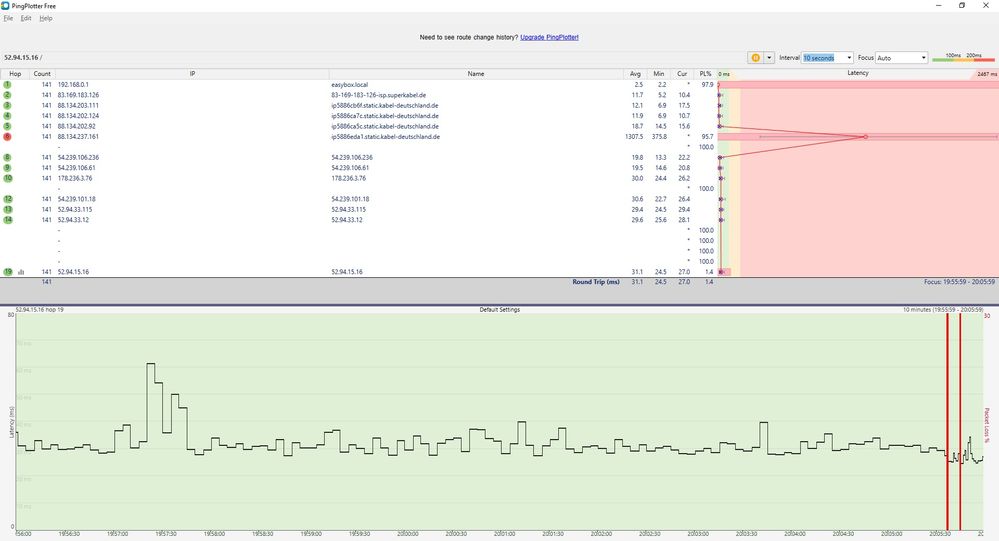
Task: Click the Name column header
Action: (476, 74)
